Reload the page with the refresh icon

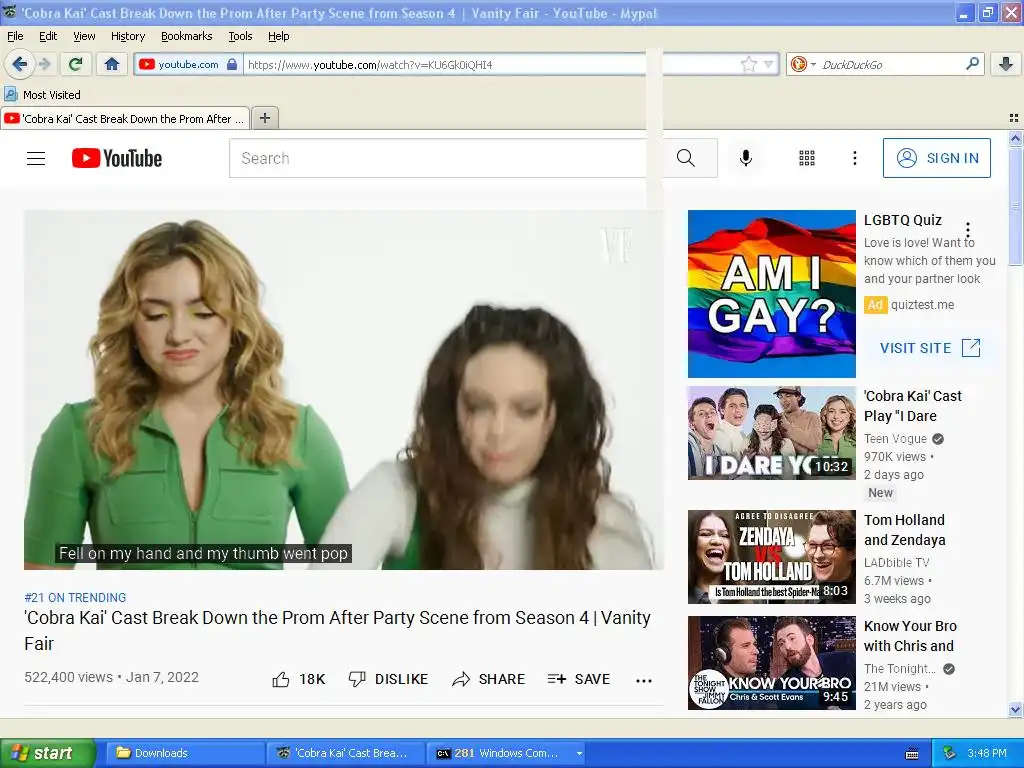(75, 64)
